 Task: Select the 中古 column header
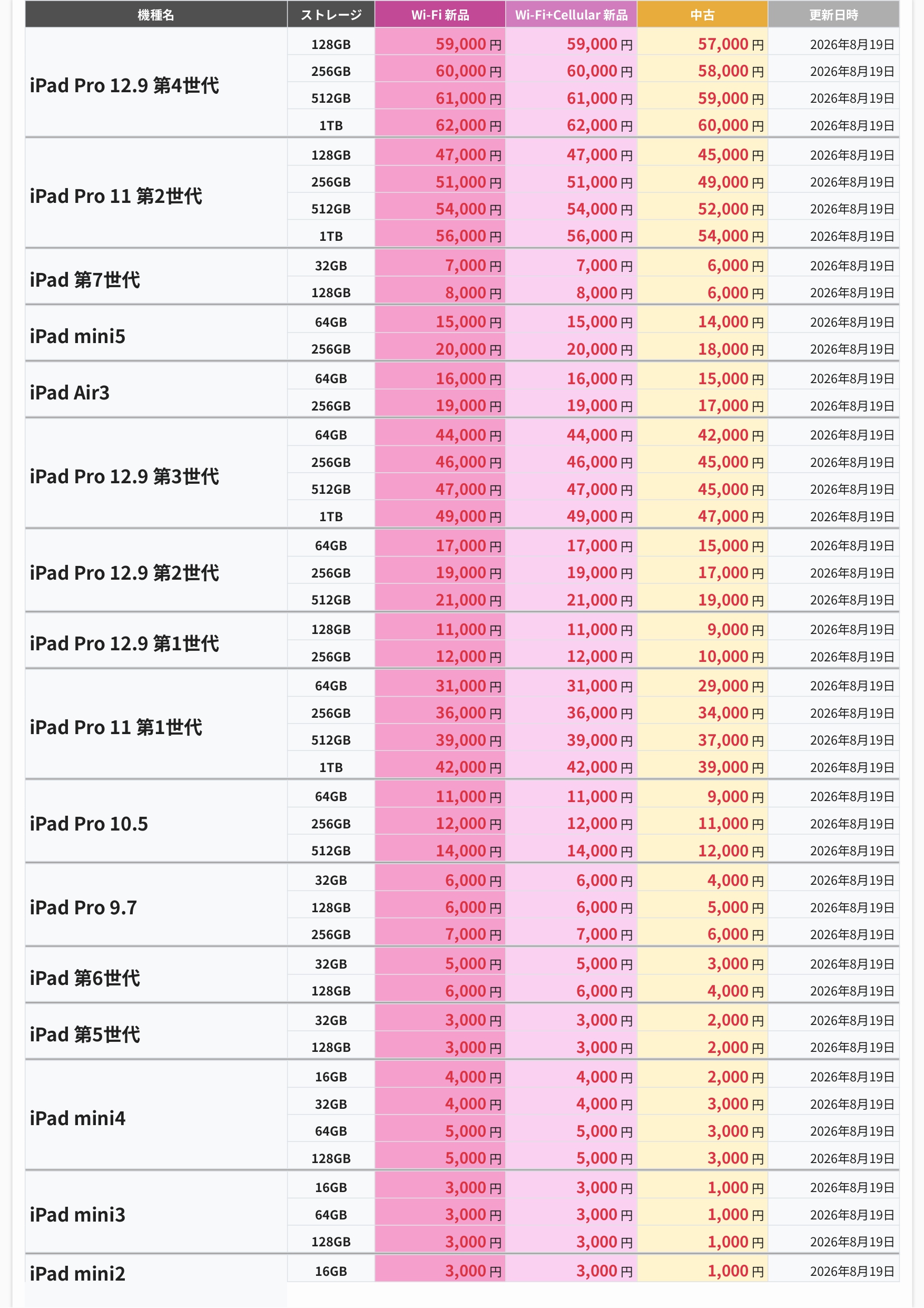702,14
